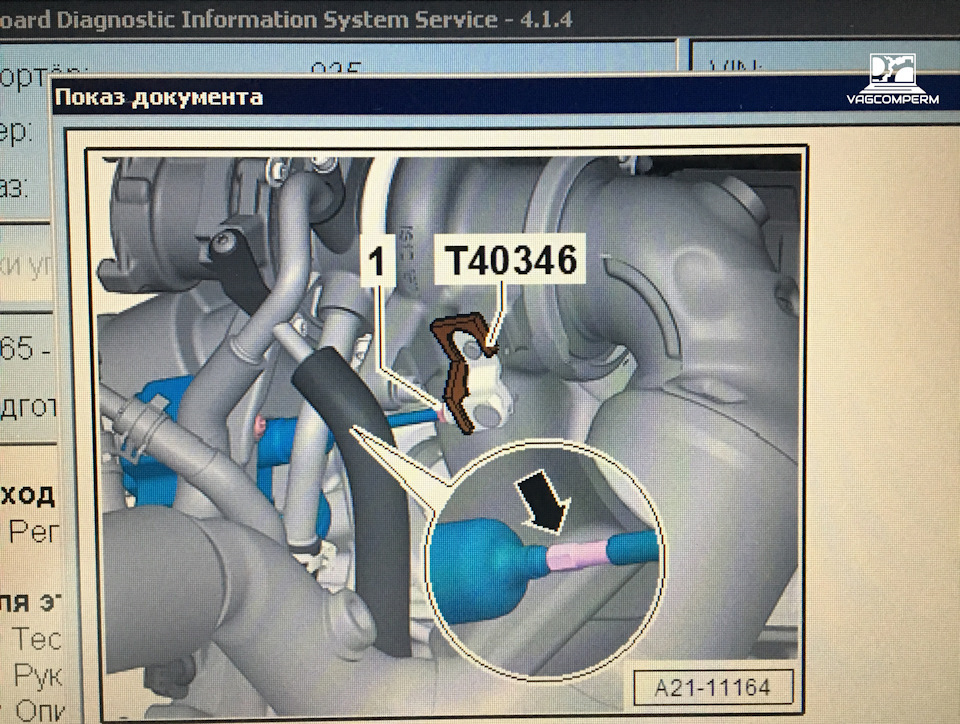
Task: Click the callout label numbered 1
Action: (x=376, y=261)
